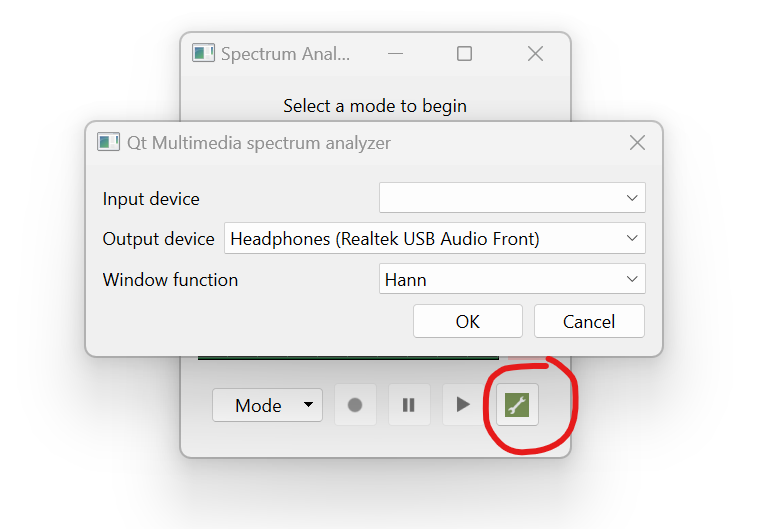Viewport: 780px width, 529px height.
Task: Open the Window function dropdown
Action: pos(512,279)
